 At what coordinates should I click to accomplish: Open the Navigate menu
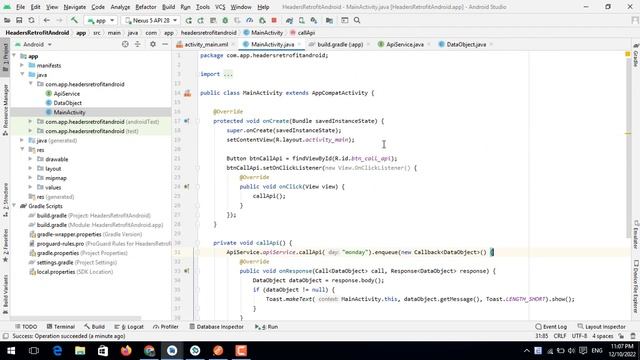75,7
